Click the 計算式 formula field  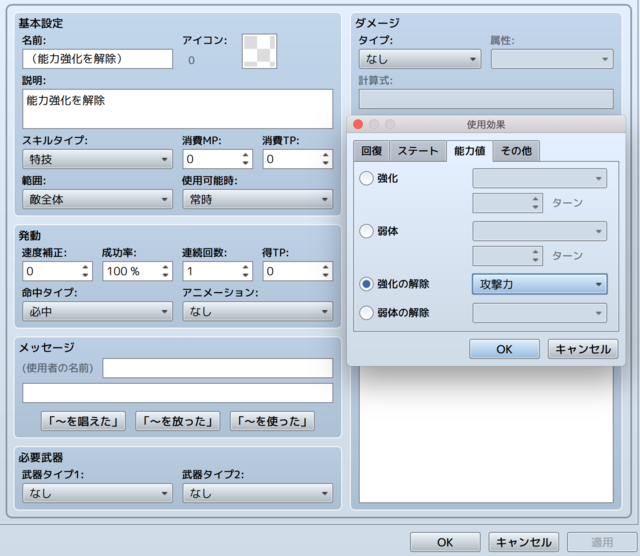[x=486, y=99]
